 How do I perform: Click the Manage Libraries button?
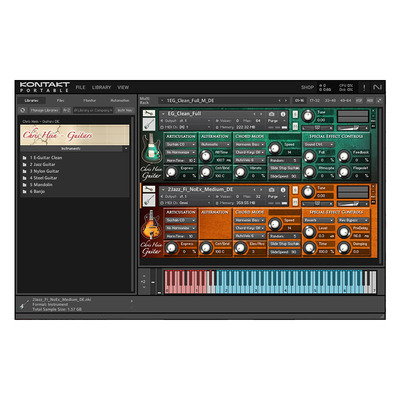click(44, 110)
